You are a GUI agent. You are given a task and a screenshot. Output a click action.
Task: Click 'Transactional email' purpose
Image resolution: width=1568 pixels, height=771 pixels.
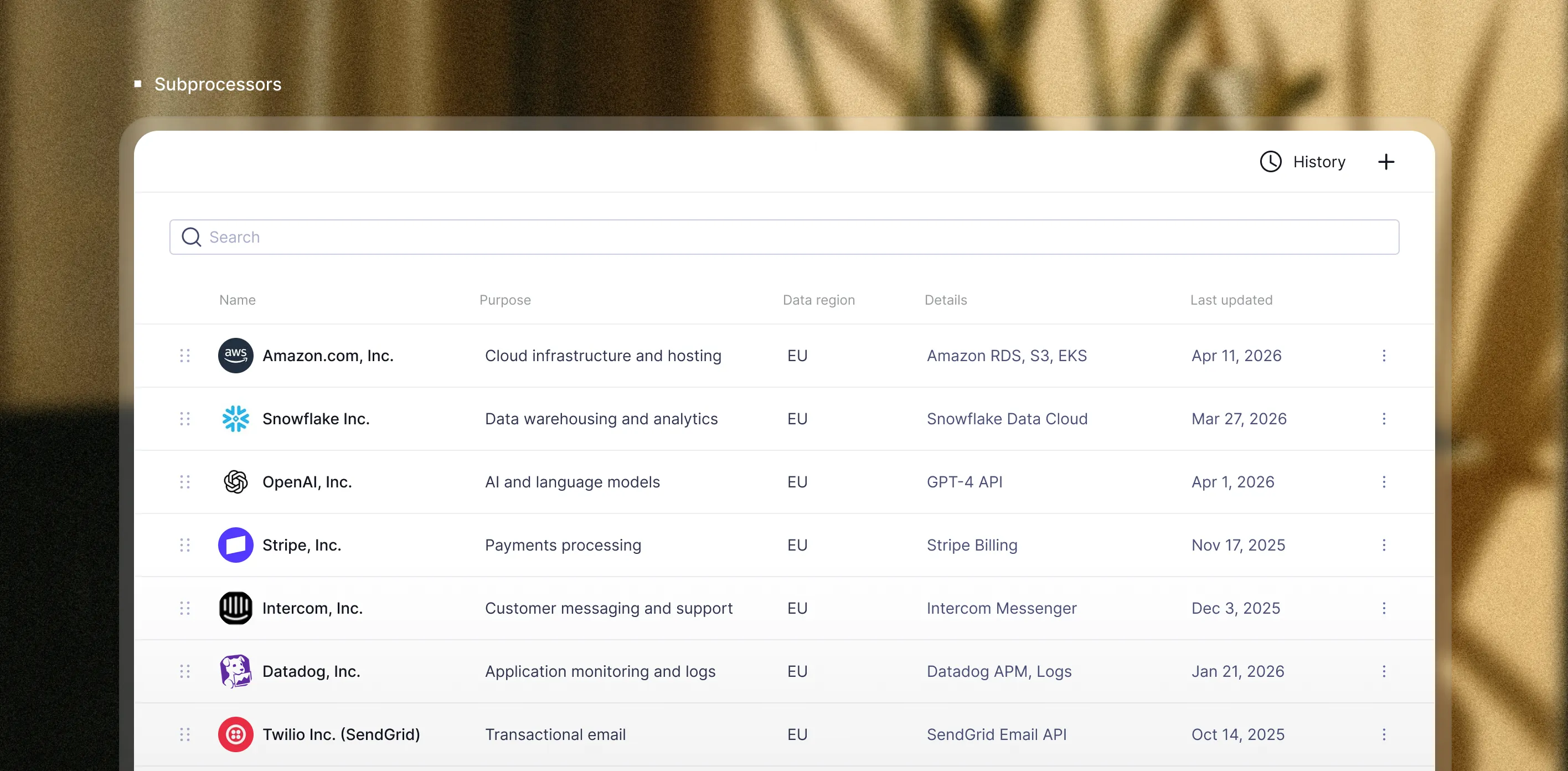click(x=555, y=734)
